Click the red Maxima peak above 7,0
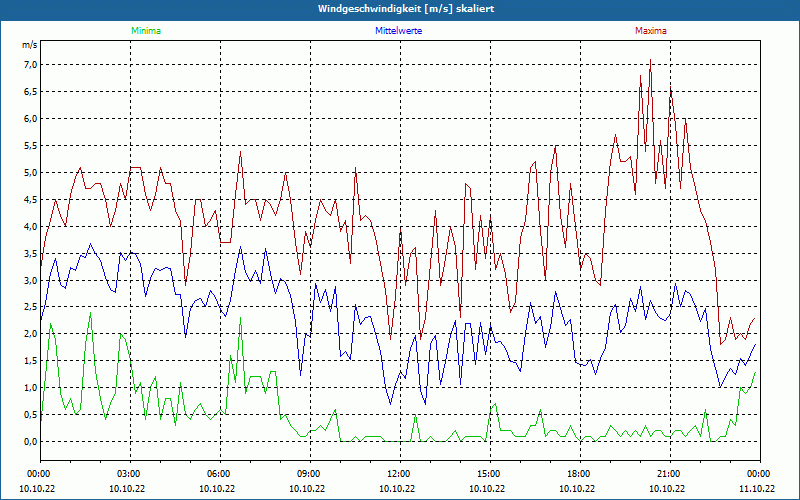This screenshot has height=500, width=800. coord(650,60)
